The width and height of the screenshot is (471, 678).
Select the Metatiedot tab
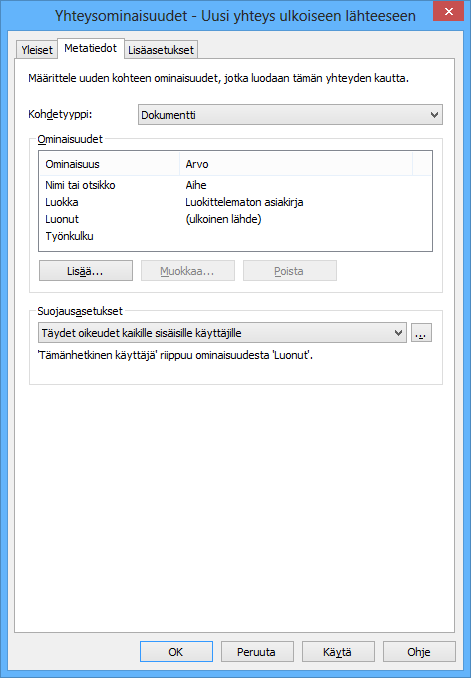[x=90, y=48]
